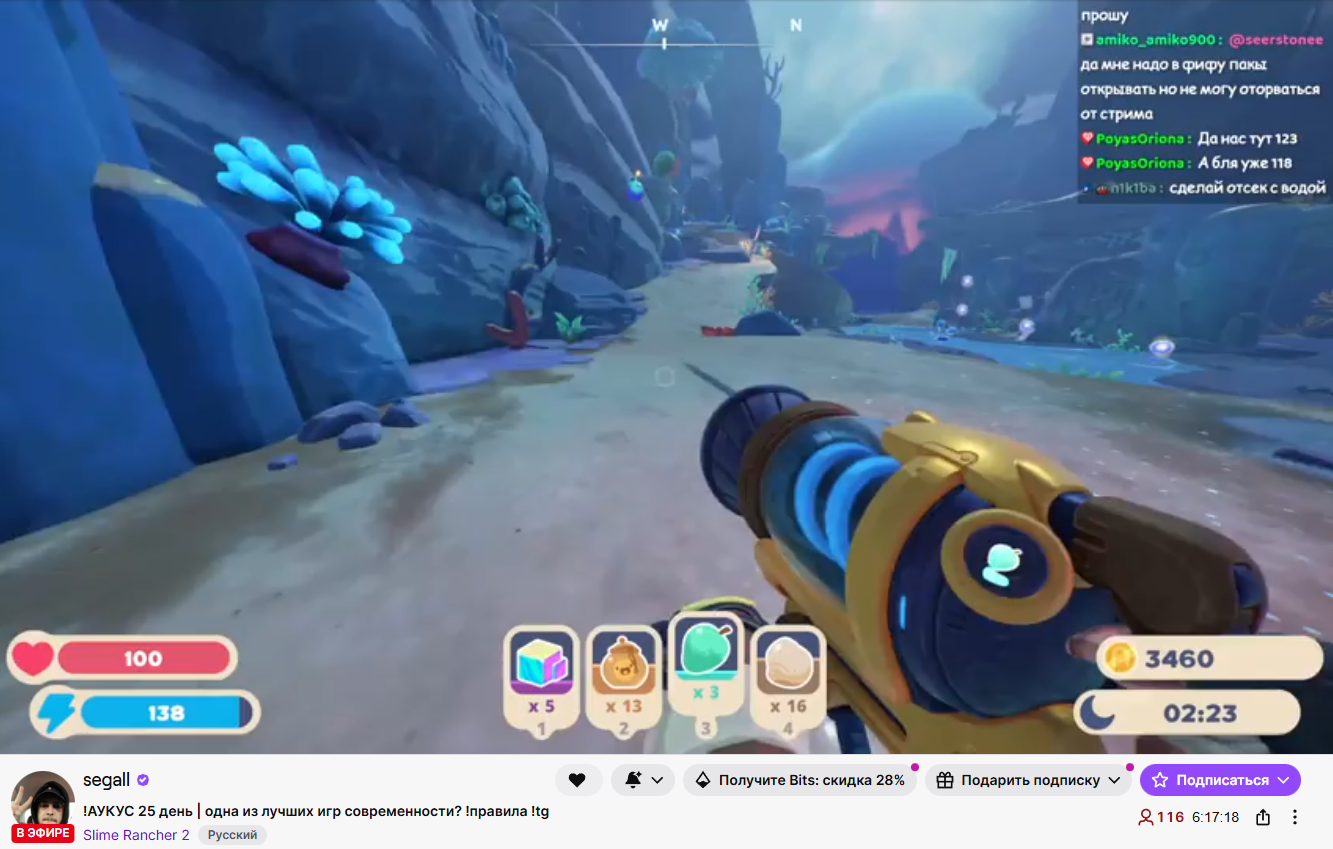Click the crosshair reticle in the game view
This screenshot has height=849, width=1333.
[665, 376]
